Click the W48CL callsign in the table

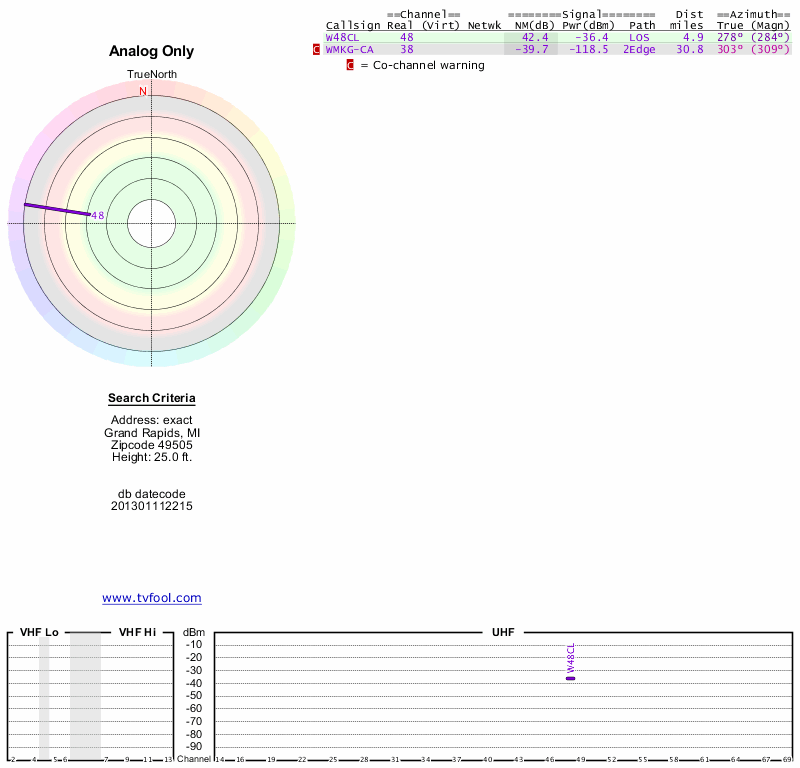tap(341, 37)
